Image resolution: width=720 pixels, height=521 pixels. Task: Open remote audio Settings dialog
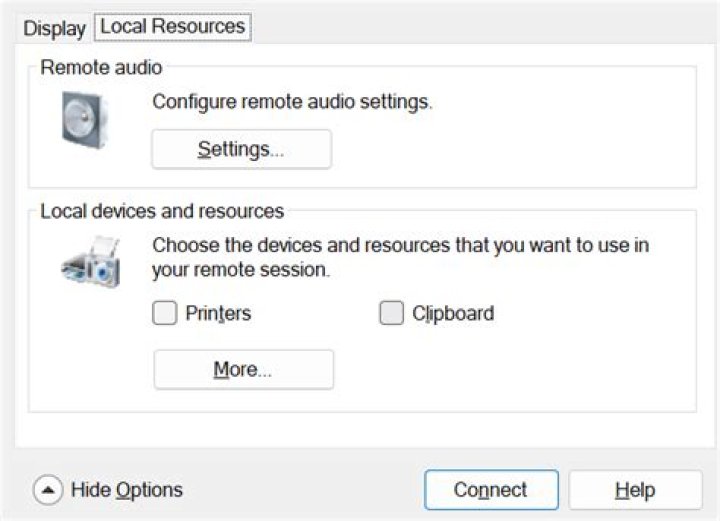(x=242, y=149)
